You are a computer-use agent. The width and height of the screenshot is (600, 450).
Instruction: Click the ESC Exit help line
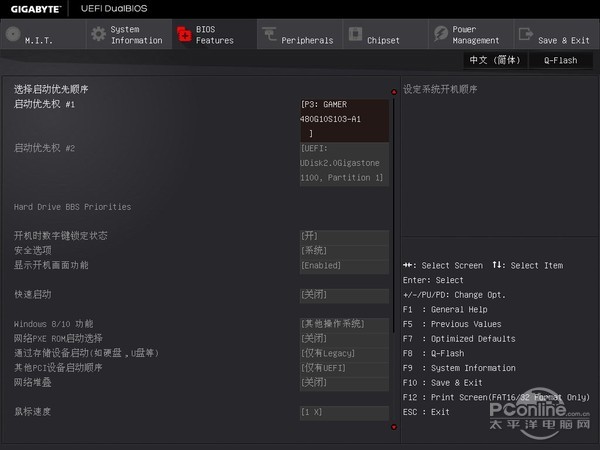(426, 412)
